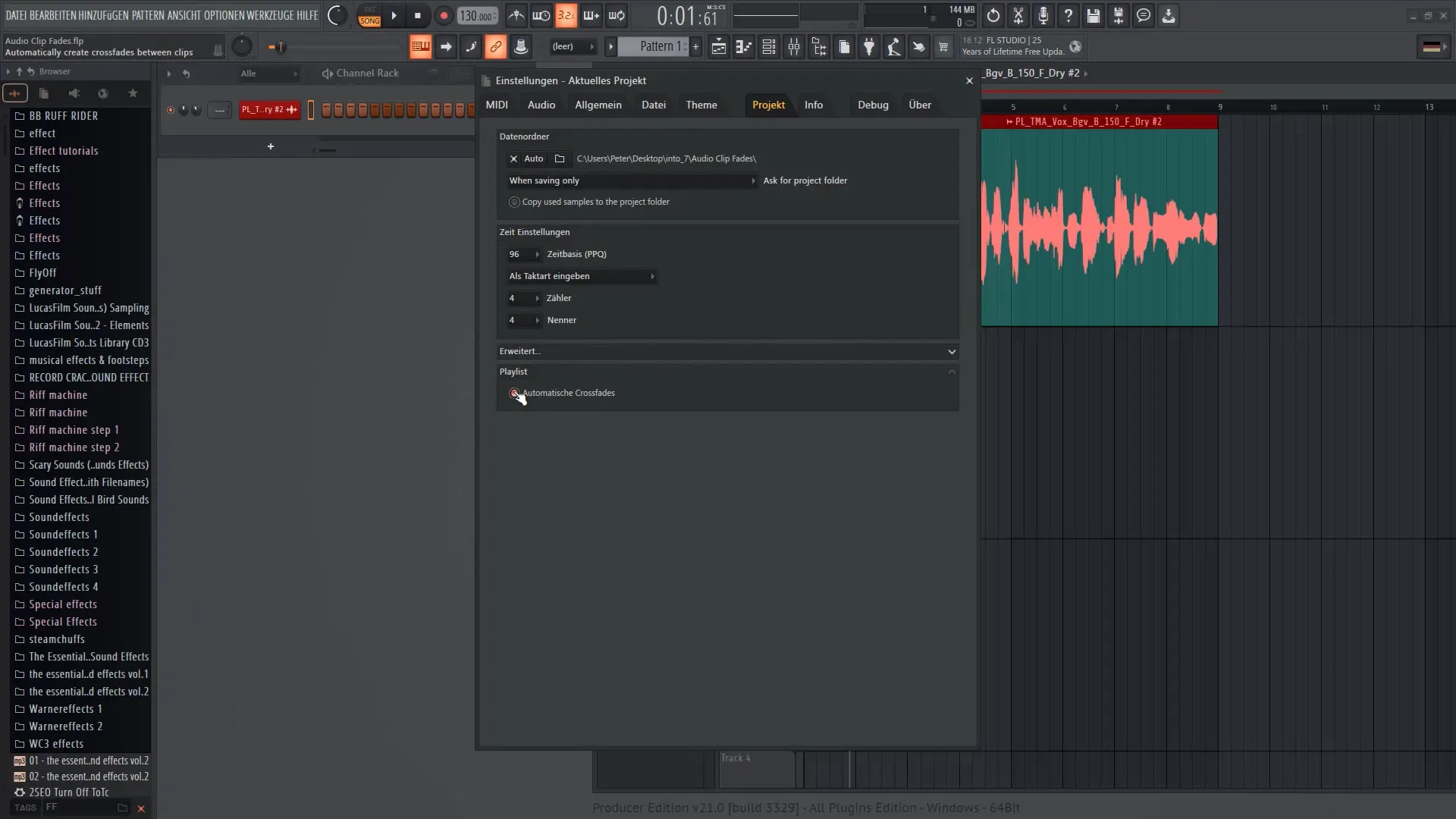The width and height of the screenshot is (1456, 819).
Task: Click the close Einstellungen dialog button
Action: [x=969, y=80]
